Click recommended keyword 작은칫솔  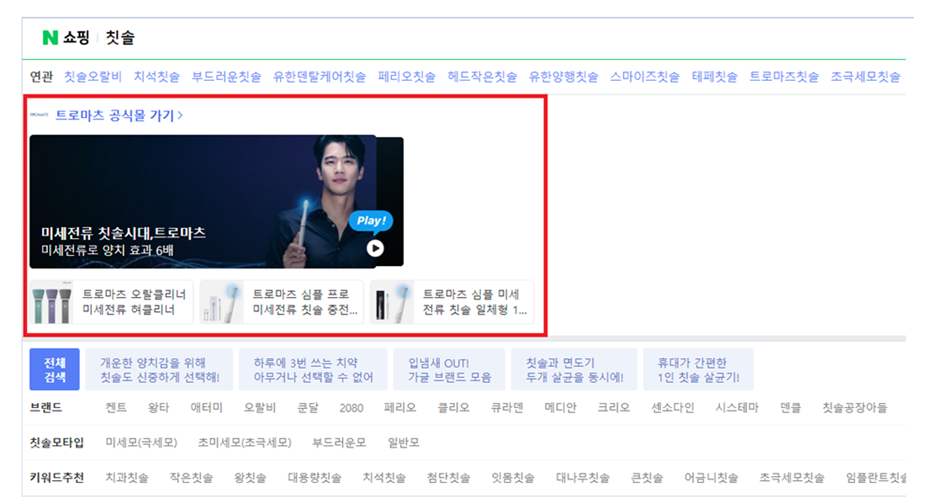191,478
